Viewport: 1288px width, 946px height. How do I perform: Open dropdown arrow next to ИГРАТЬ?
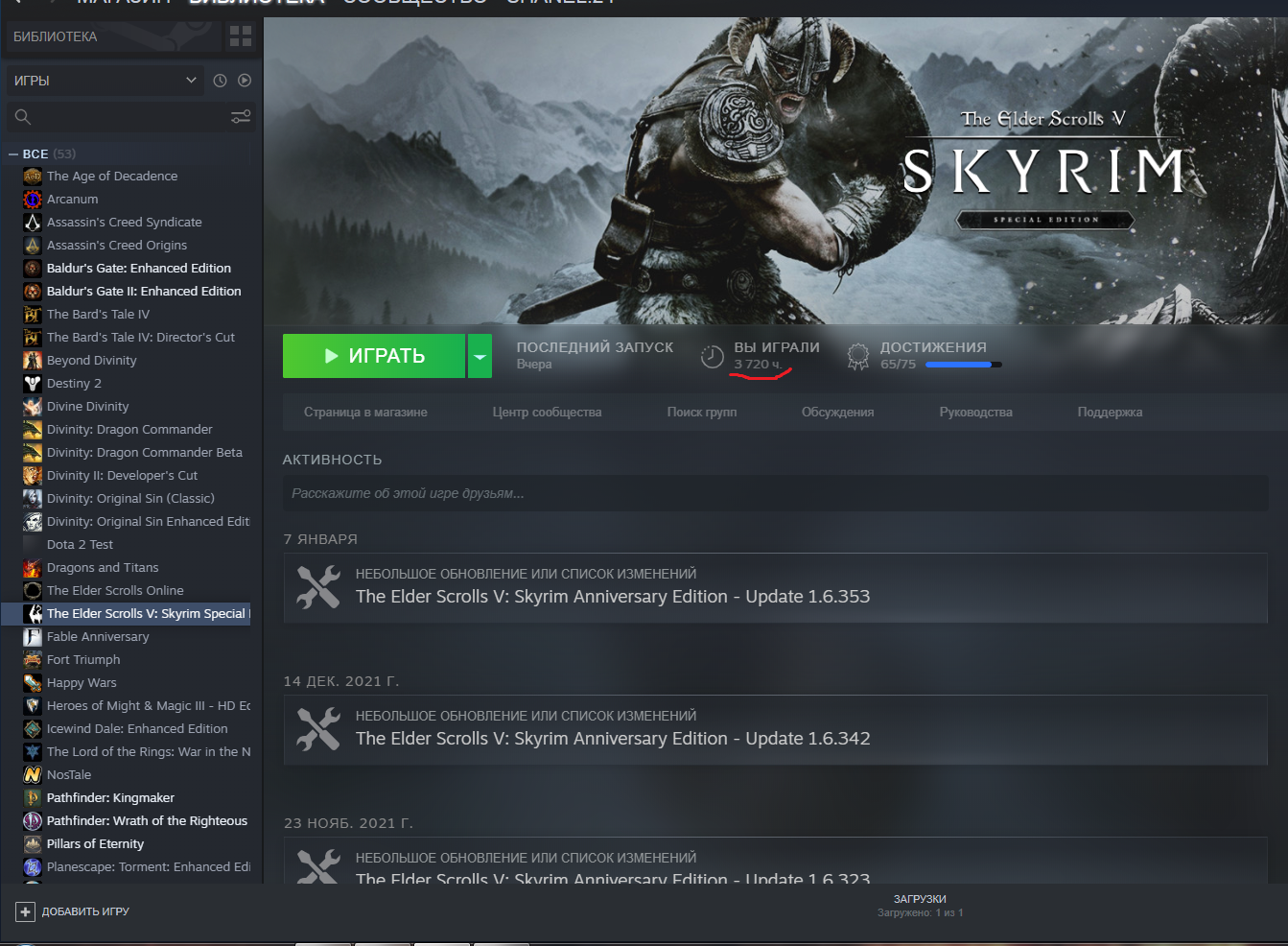click(480, 356)
